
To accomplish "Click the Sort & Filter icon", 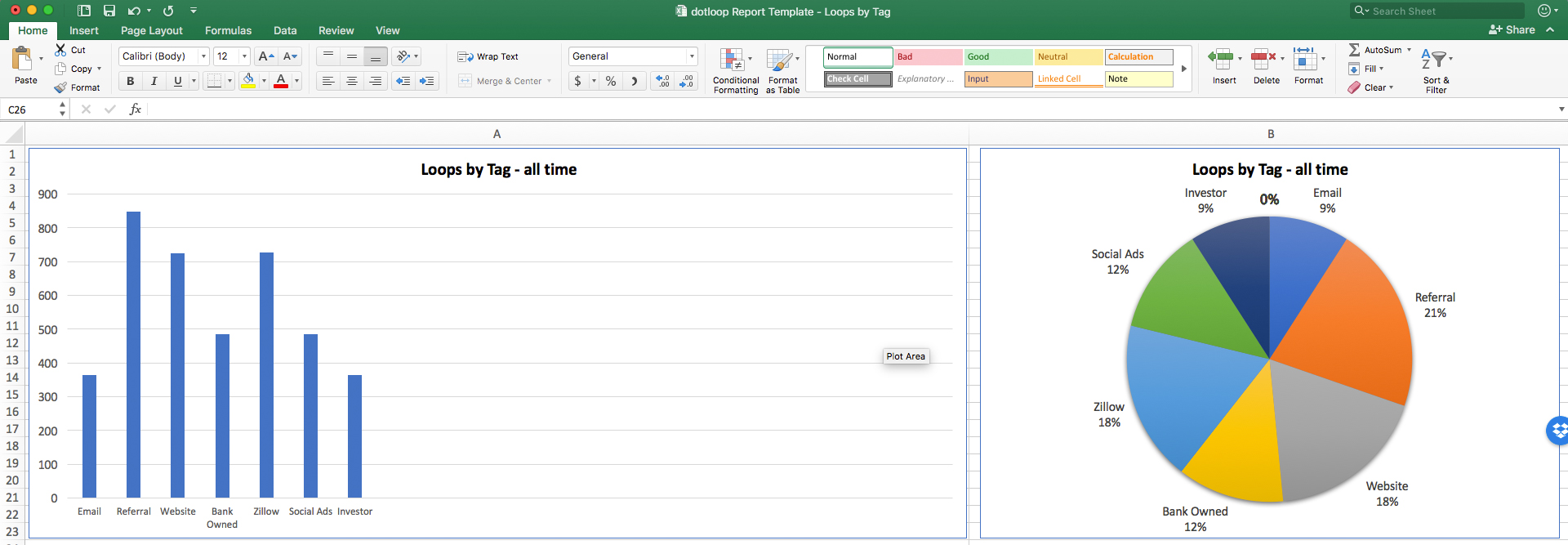I will [x=1434, y=59].
